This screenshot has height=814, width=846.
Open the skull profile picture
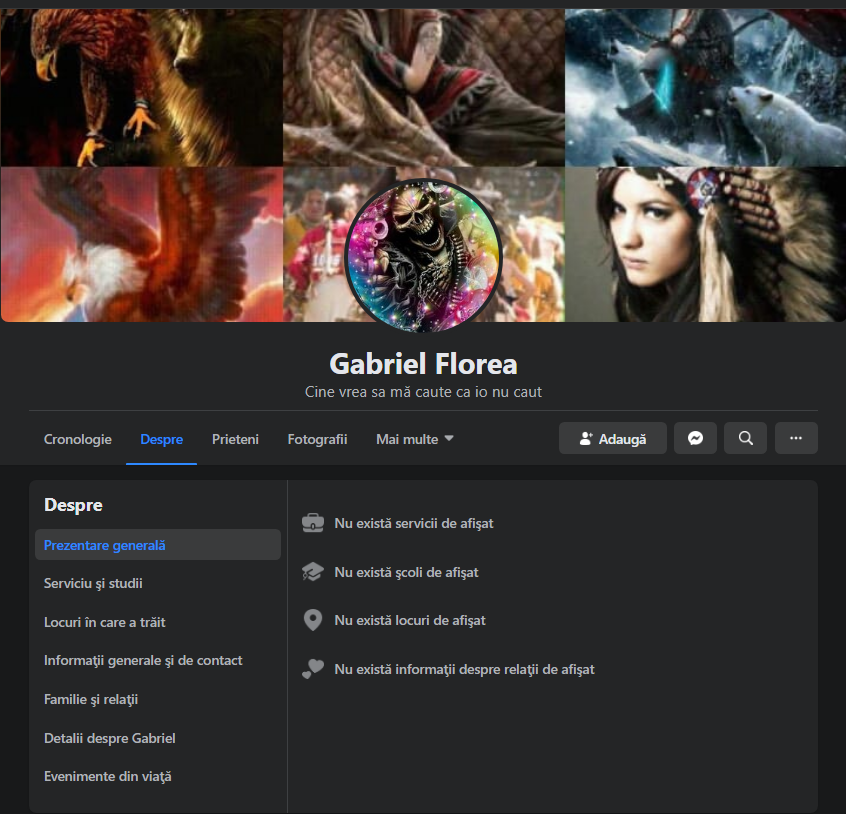(x=424, y=256)
